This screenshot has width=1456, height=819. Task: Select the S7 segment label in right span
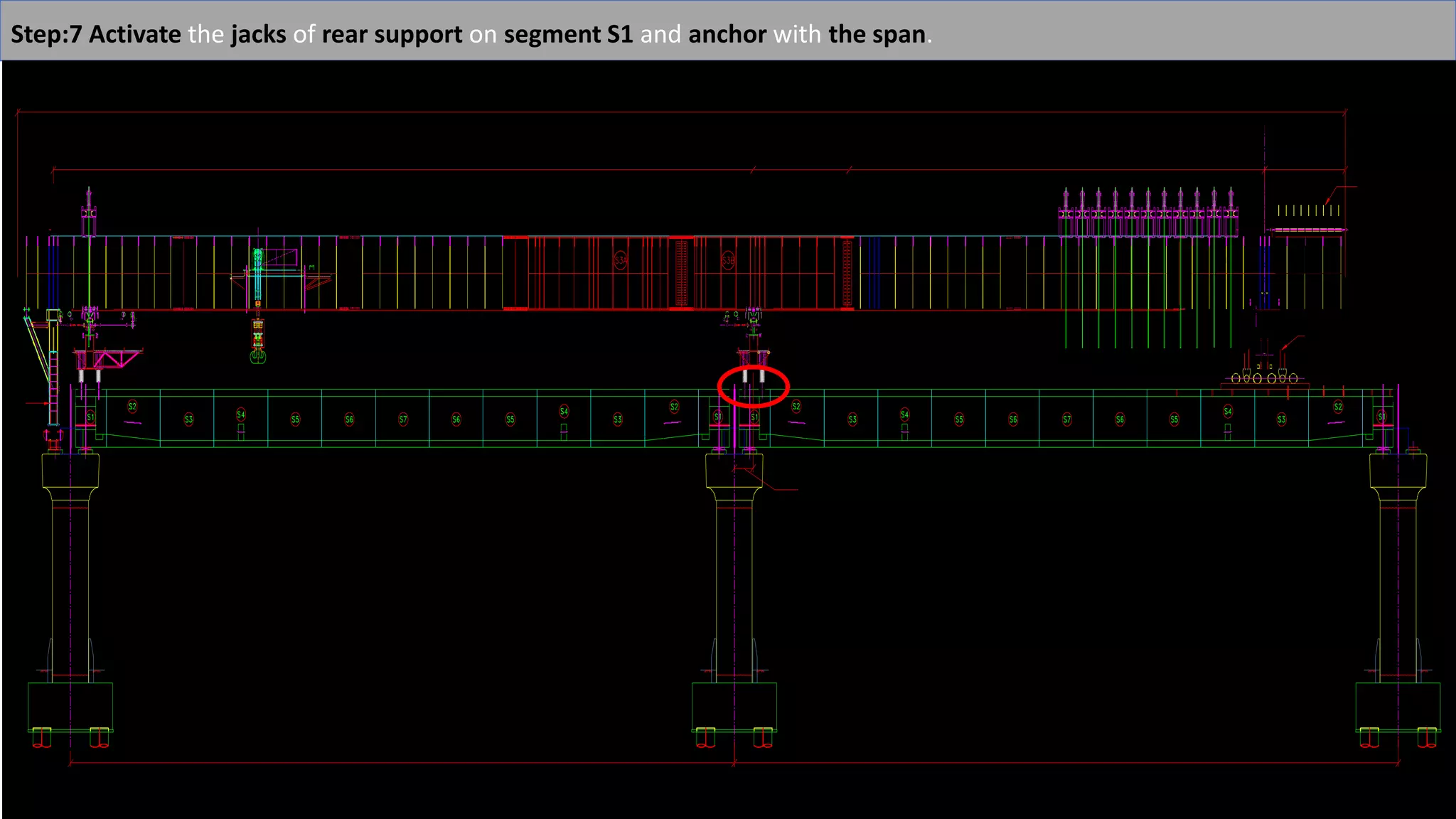click(x=1066, y=419)
